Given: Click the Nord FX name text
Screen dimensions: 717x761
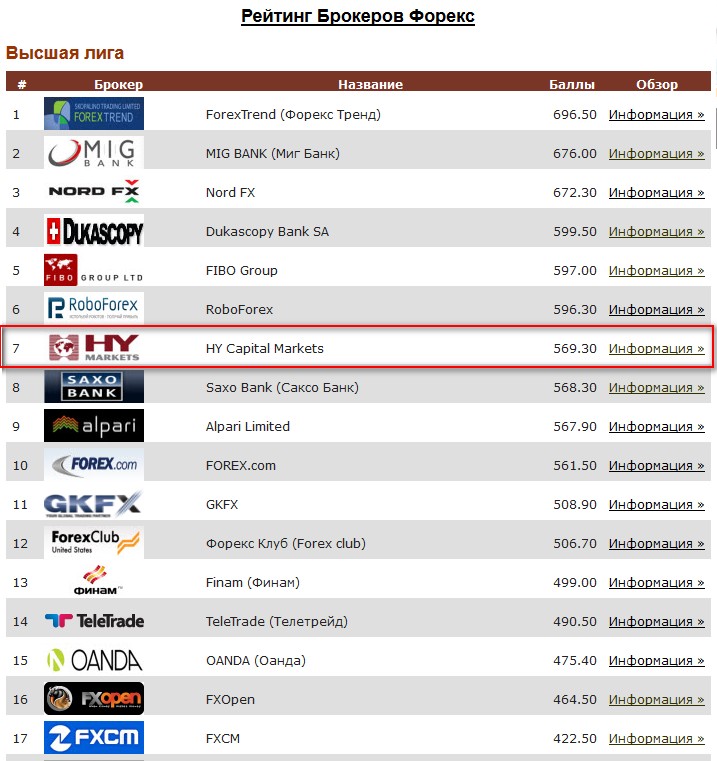Looking at the screenshot, I should [x=231, y=192].
